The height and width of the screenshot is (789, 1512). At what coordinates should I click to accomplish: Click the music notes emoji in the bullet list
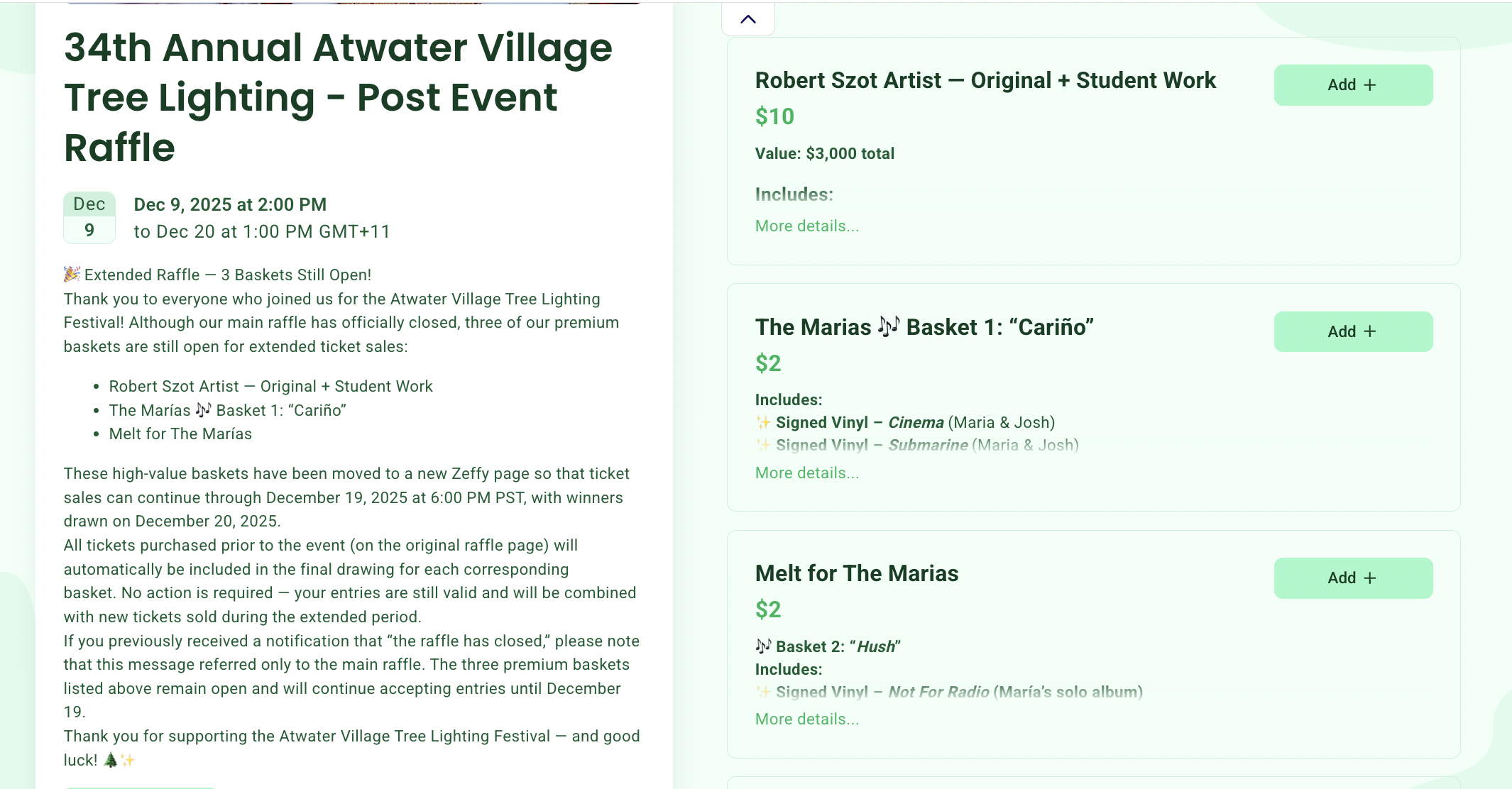coord(203,409)
